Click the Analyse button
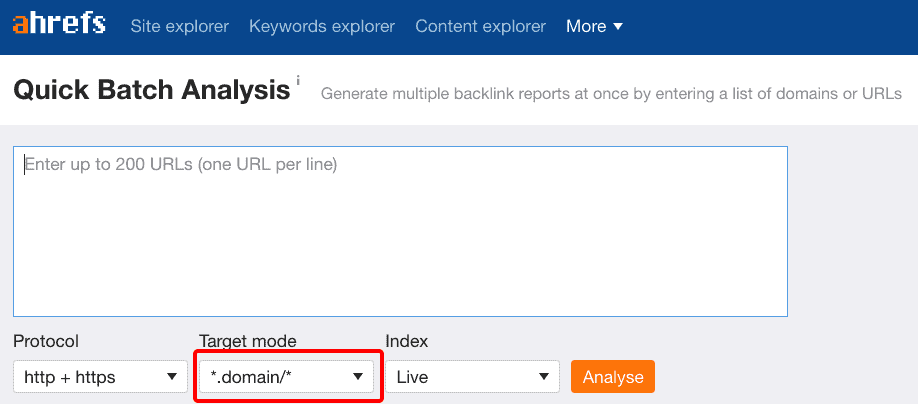The height and width of the screenshot is (404, 918). [x=613, y=376]
